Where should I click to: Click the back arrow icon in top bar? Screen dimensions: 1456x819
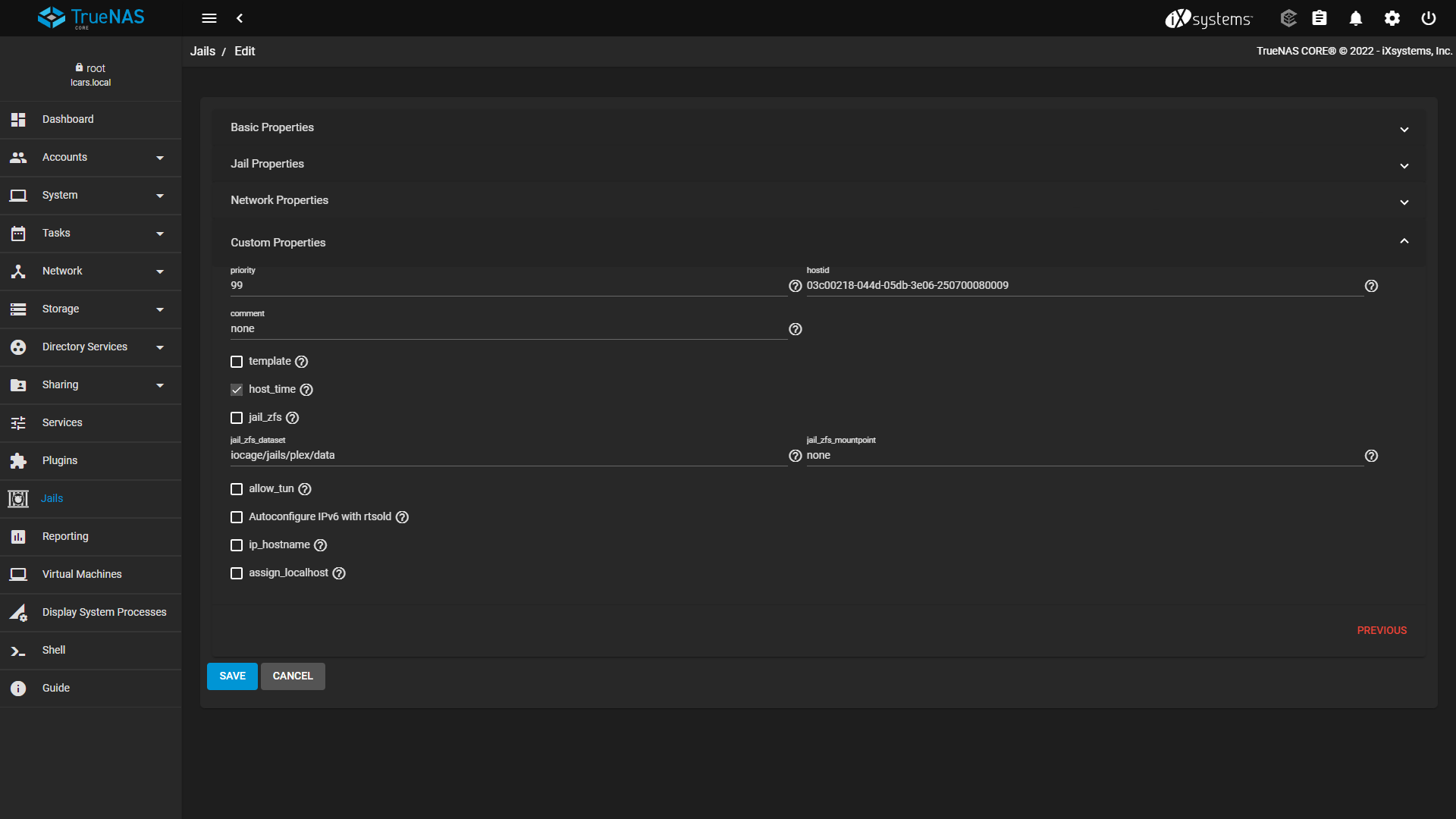click(x=240, y=18)
